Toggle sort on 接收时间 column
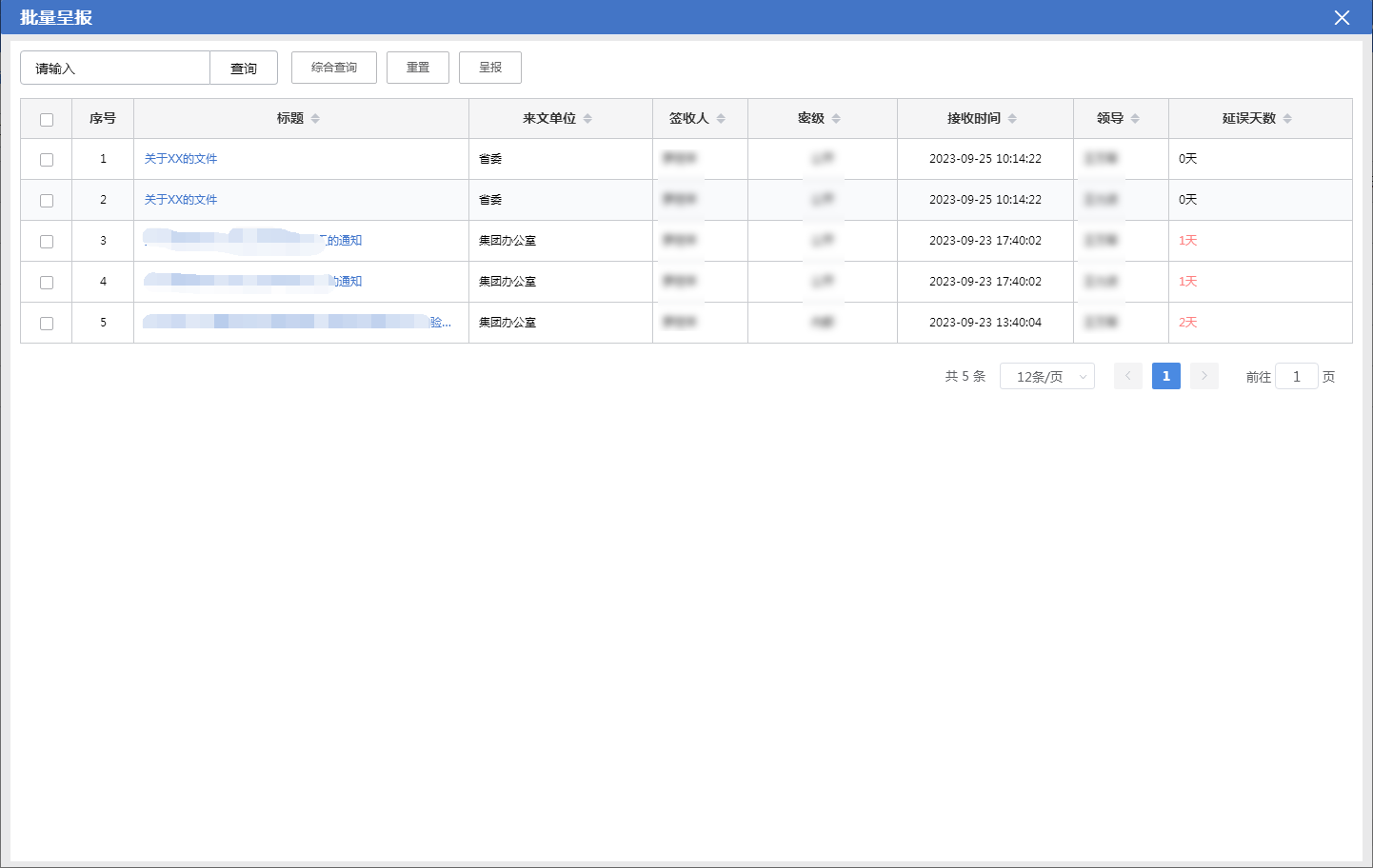Viewport: 1373px width, 868px height. (x=1012, y=119)
